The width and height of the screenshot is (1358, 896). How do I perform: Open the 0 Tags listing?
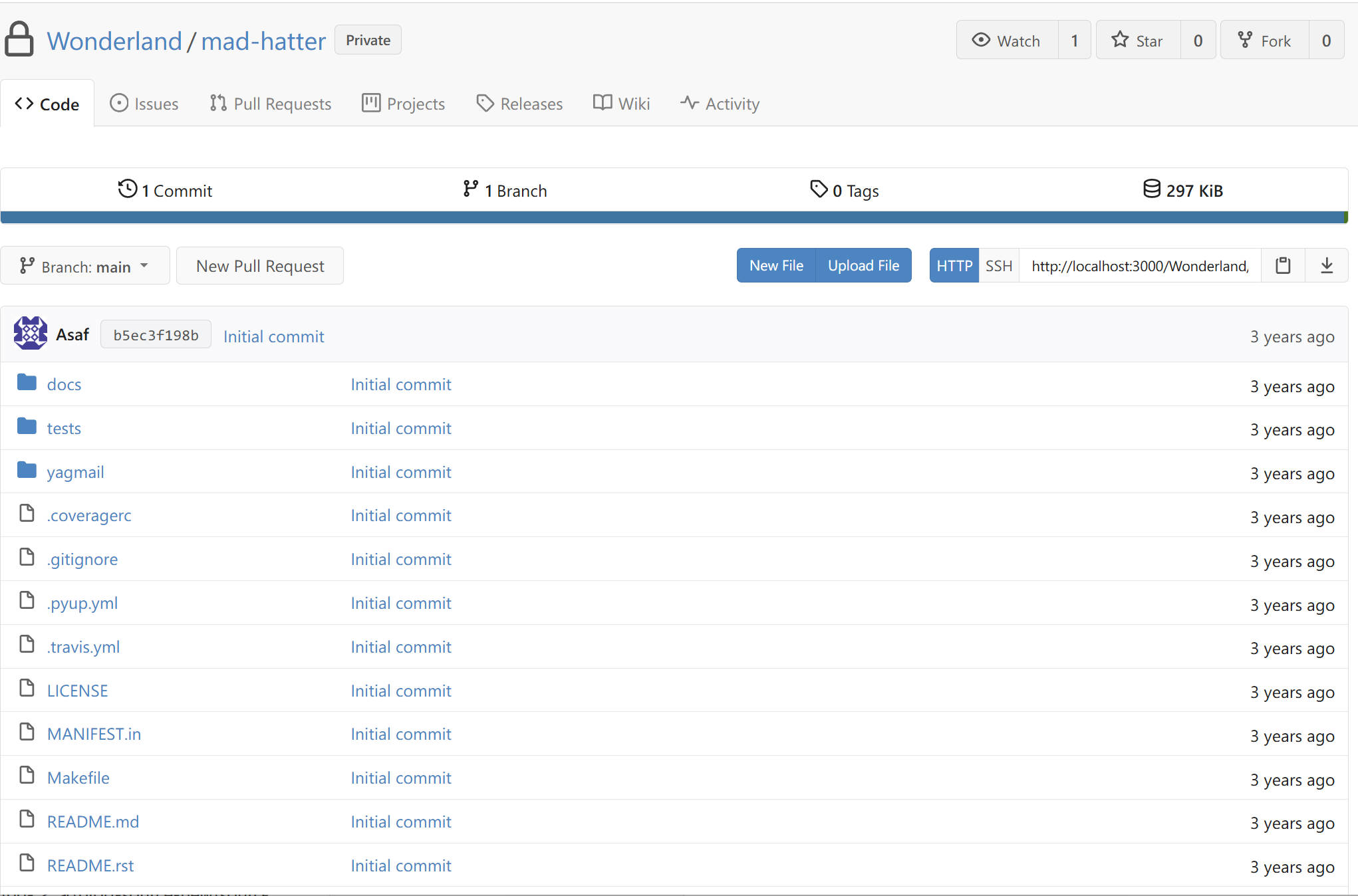(845, 191)
